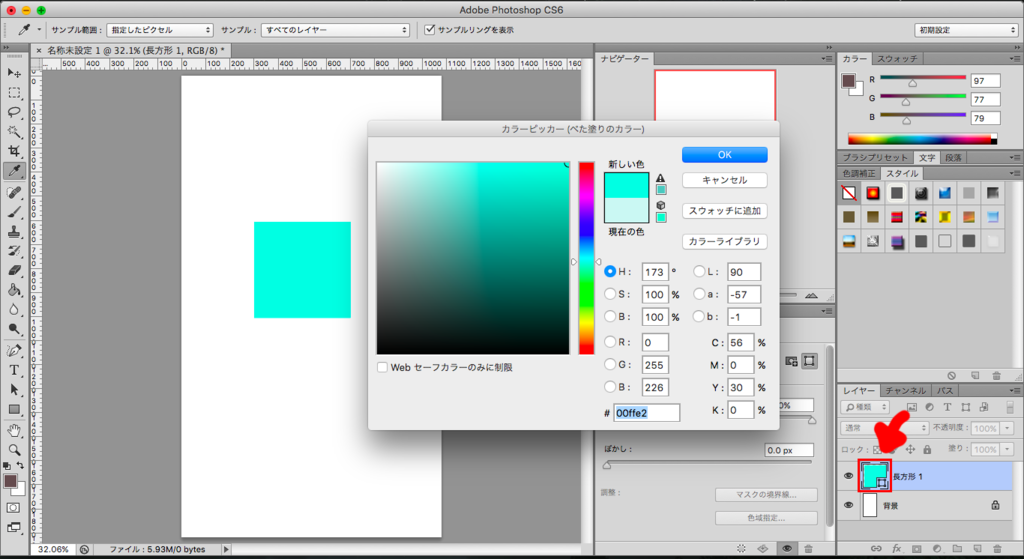
Task: Select the Dodge tool
Action: tap(14, 329)
